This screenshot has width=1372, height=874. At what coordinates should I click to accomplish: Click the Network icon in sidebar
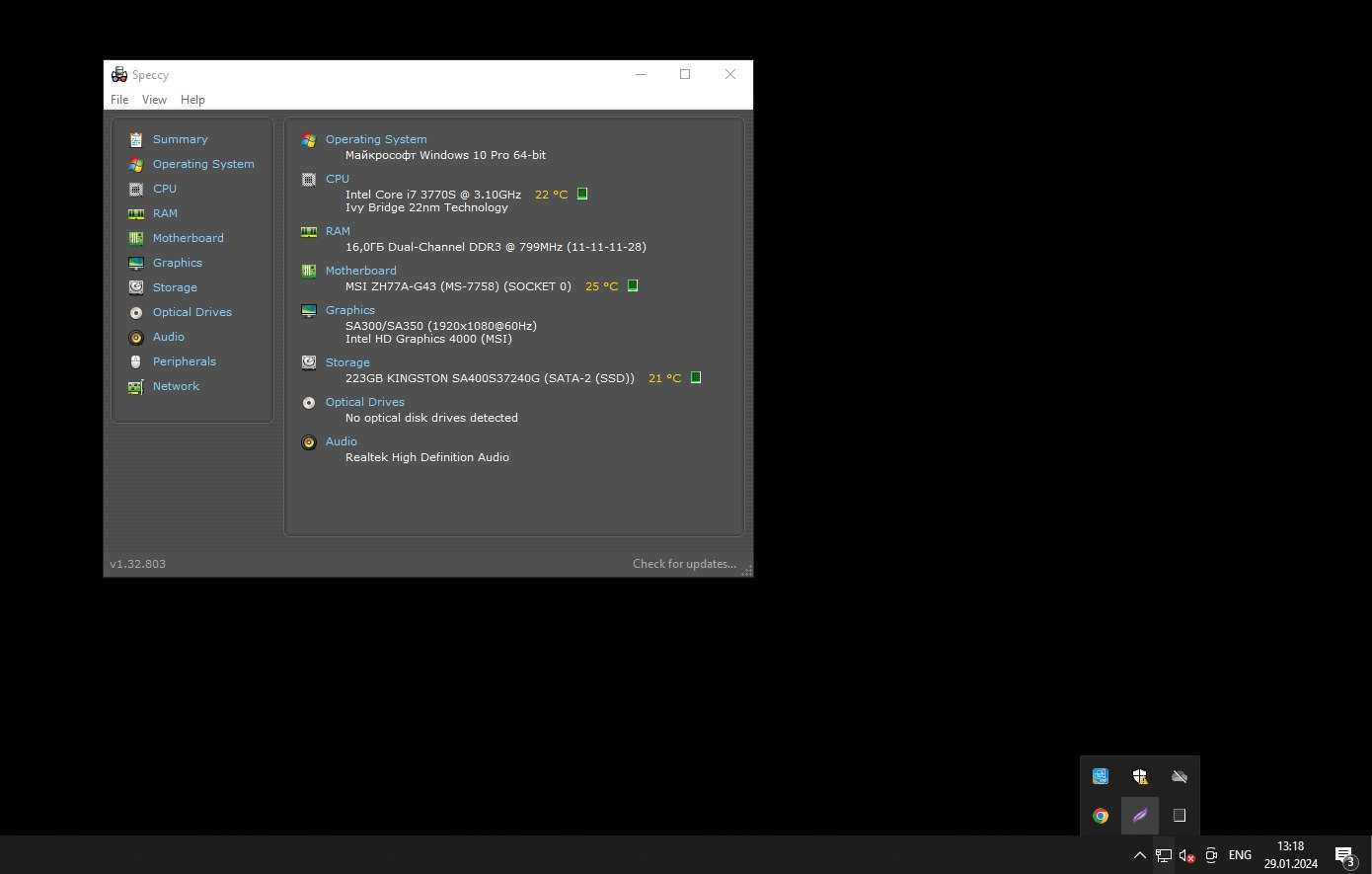click(x=136, y=386)
